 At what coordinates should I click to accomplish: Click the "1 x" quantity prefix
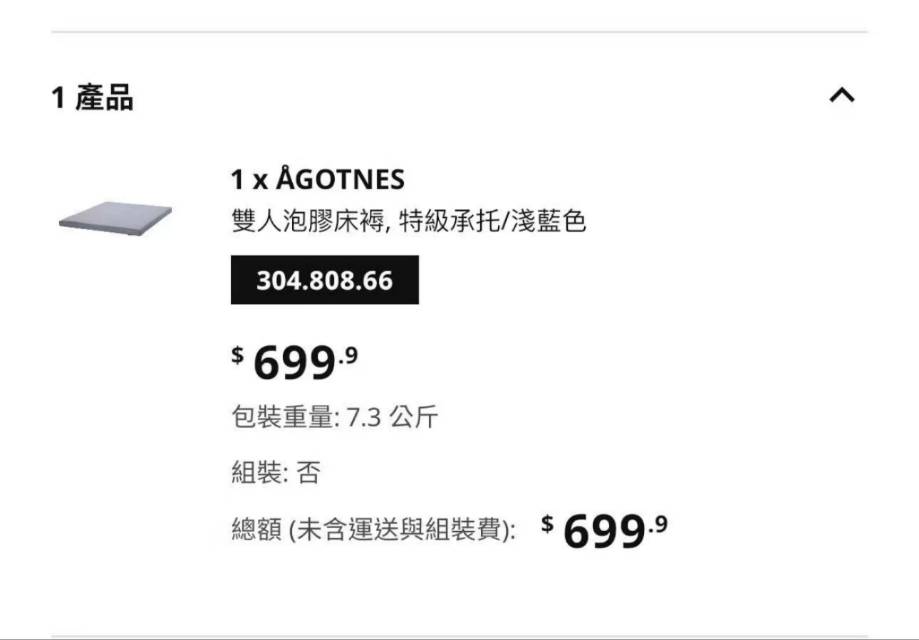pos(250,180)
